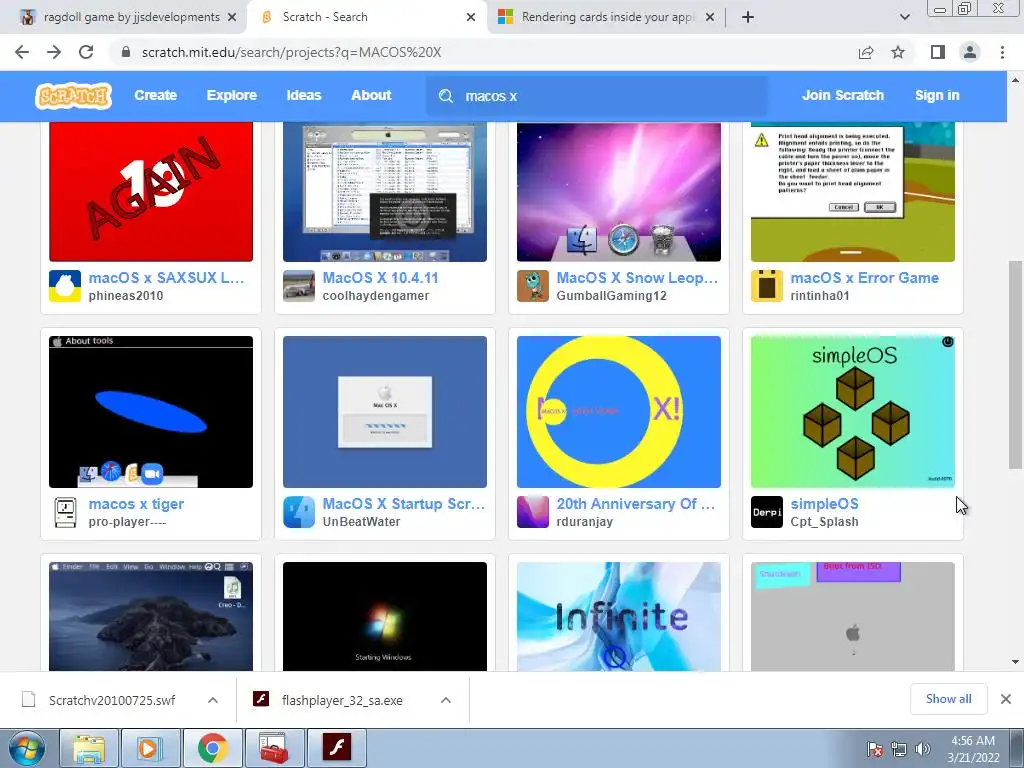
Task: Click the Chrome taskbar icon
Action: (x=212, y=748)
